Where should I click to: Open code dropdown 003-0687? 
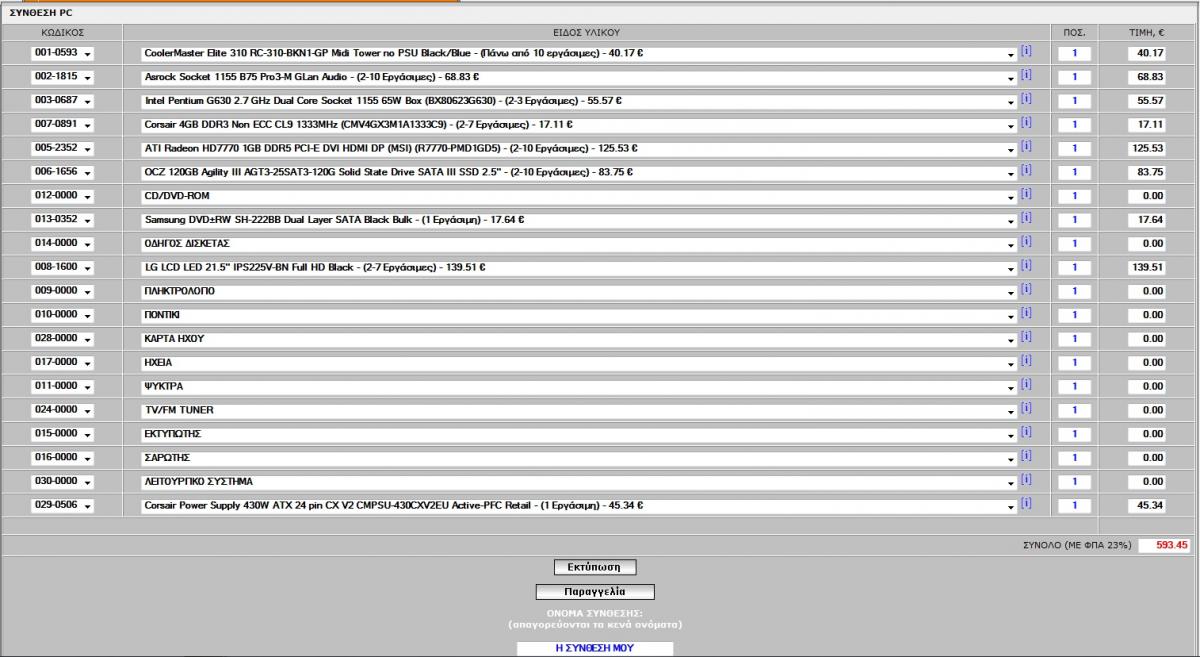(x=62, y=101)
